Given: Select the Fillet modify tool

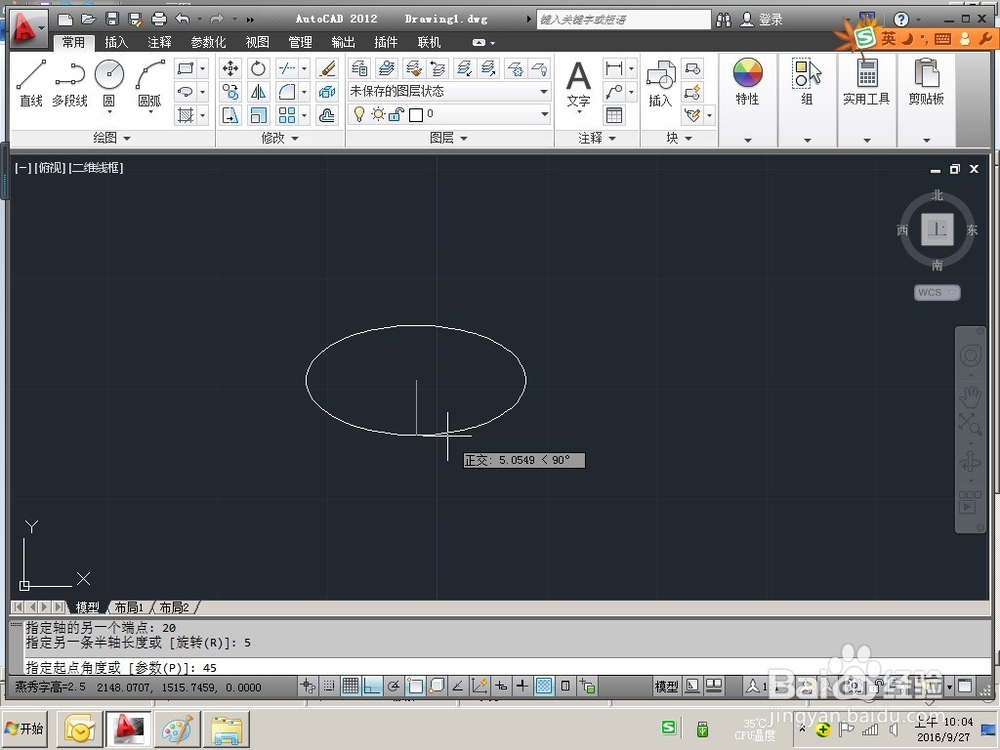Looking at the screenshot, I should point(287,92).
